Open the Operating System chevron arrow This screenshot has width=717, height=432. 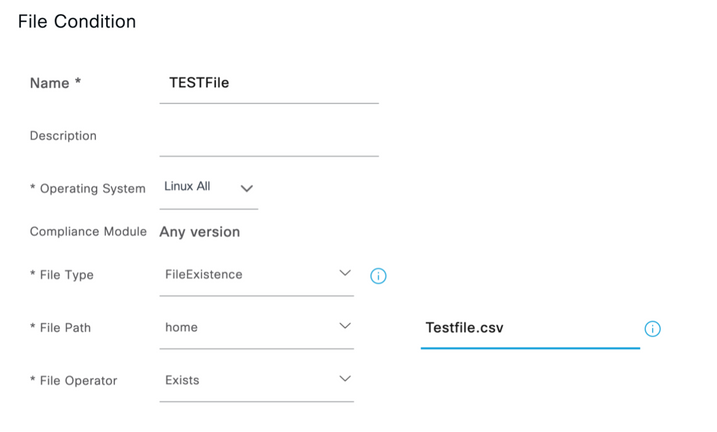point(246,188)
